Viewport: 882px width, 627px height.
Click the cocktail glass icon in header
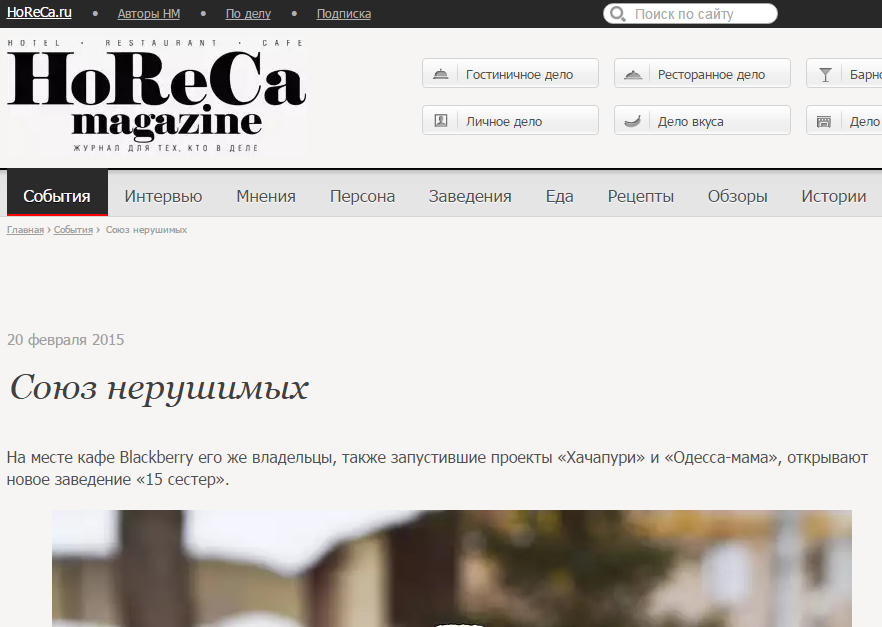pyautogui.click(x=825, y=74)
